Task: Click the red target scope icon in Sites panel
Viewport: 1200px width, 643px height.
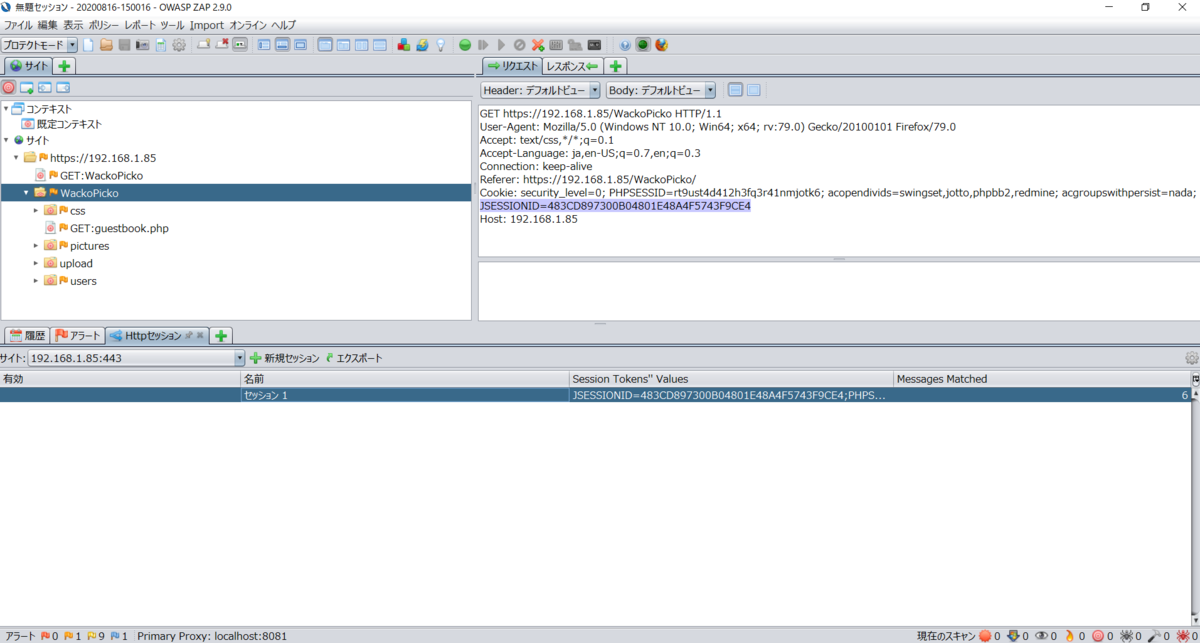Action: pos(9,88)
